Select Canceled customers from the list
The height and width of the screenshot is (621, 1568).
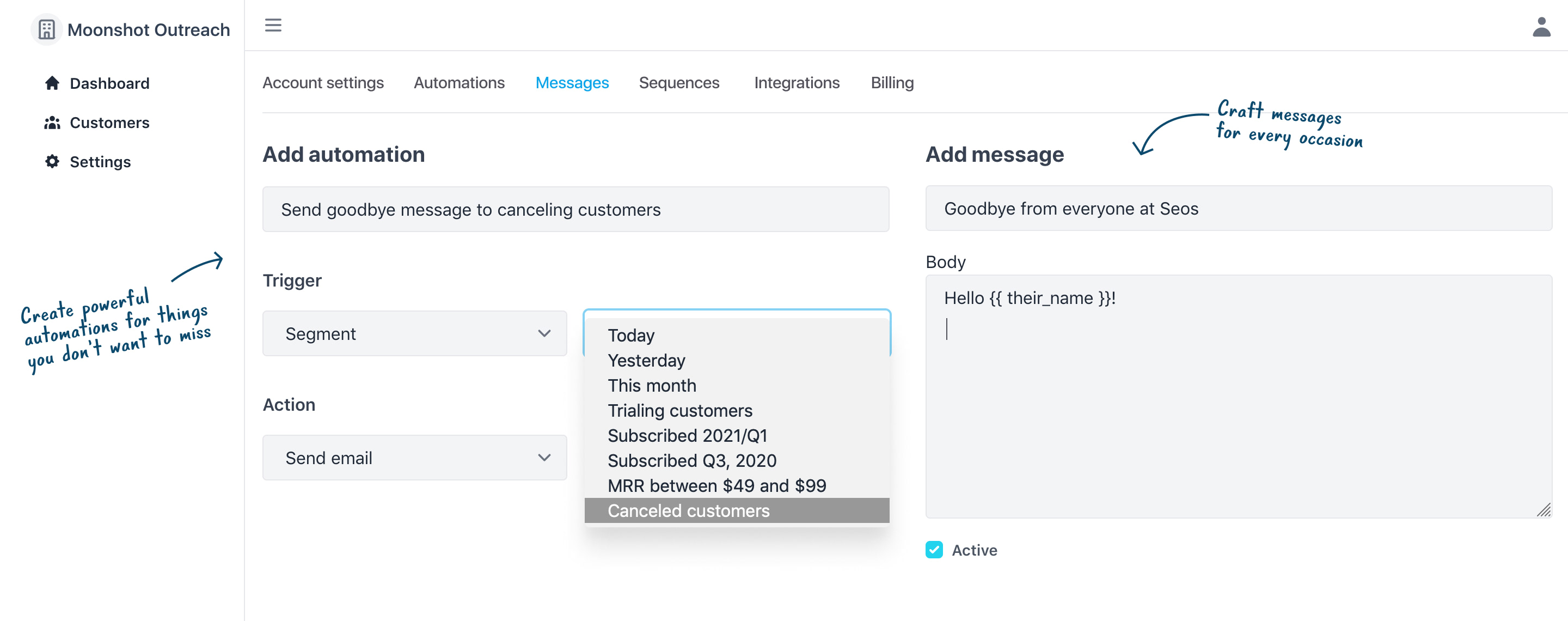[x=688, y=511]
